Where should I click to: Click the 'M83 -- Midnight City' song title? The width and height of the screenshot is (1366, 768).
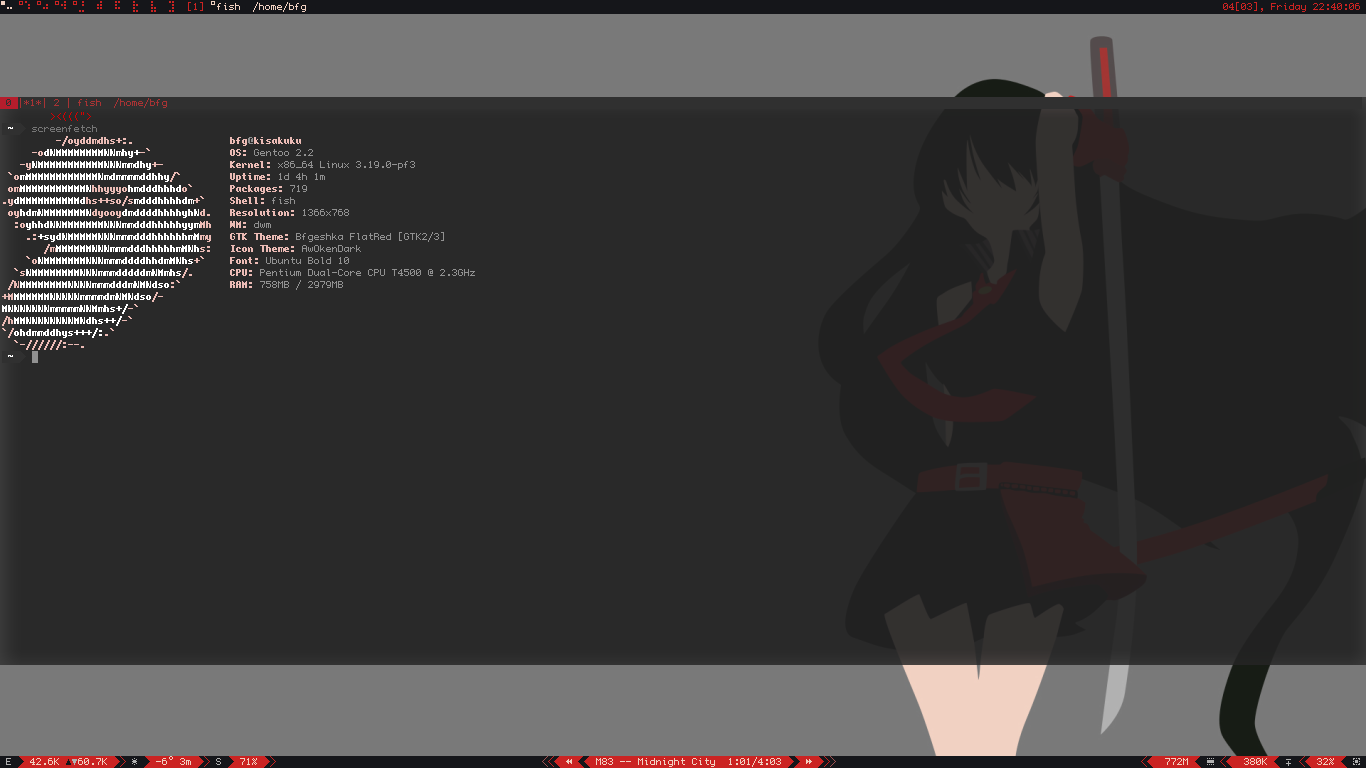pyautogui.click(x=655, y=762)
